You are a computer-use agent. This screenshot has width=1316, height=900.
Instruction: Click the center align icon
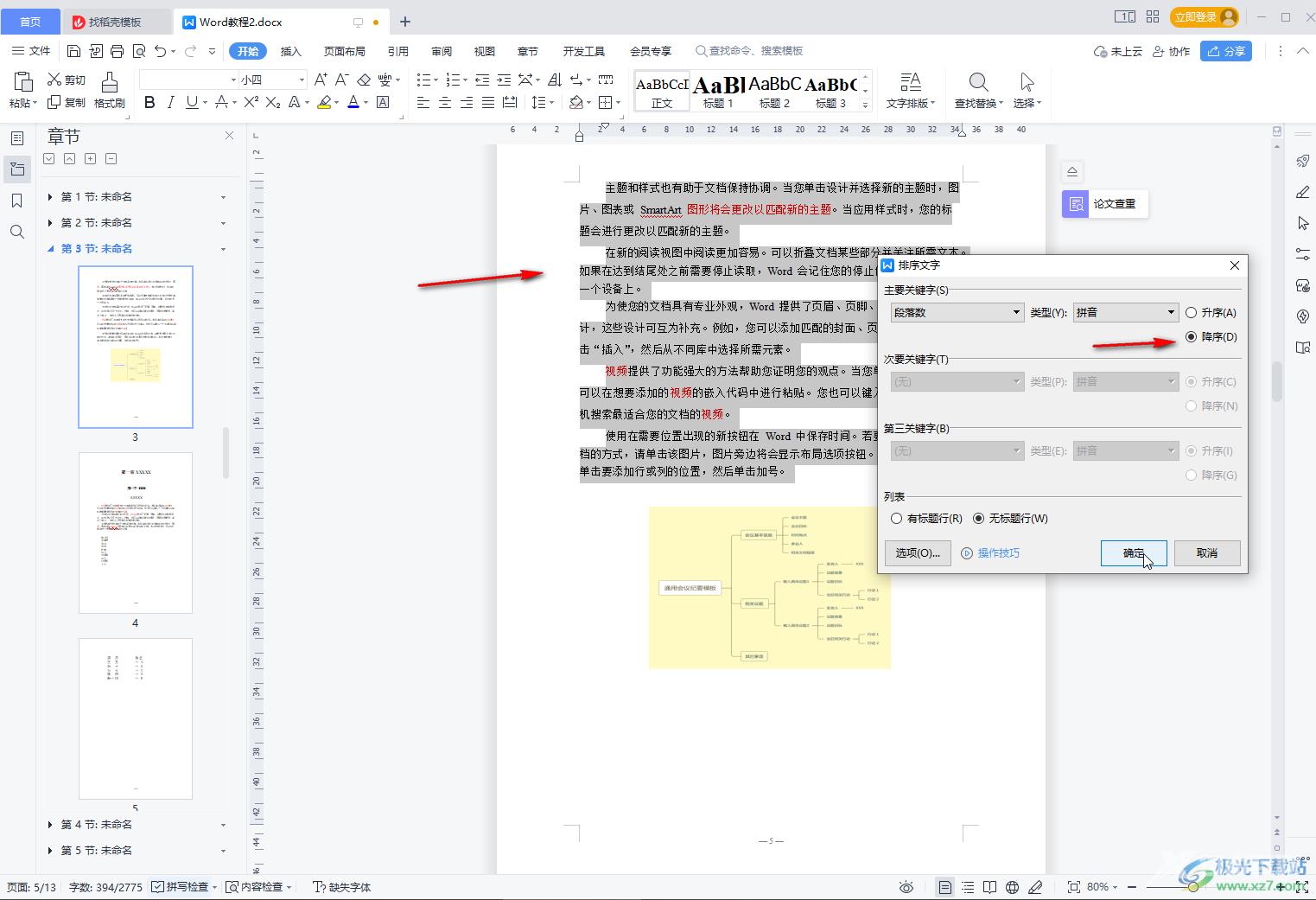(x=445, y=102)
